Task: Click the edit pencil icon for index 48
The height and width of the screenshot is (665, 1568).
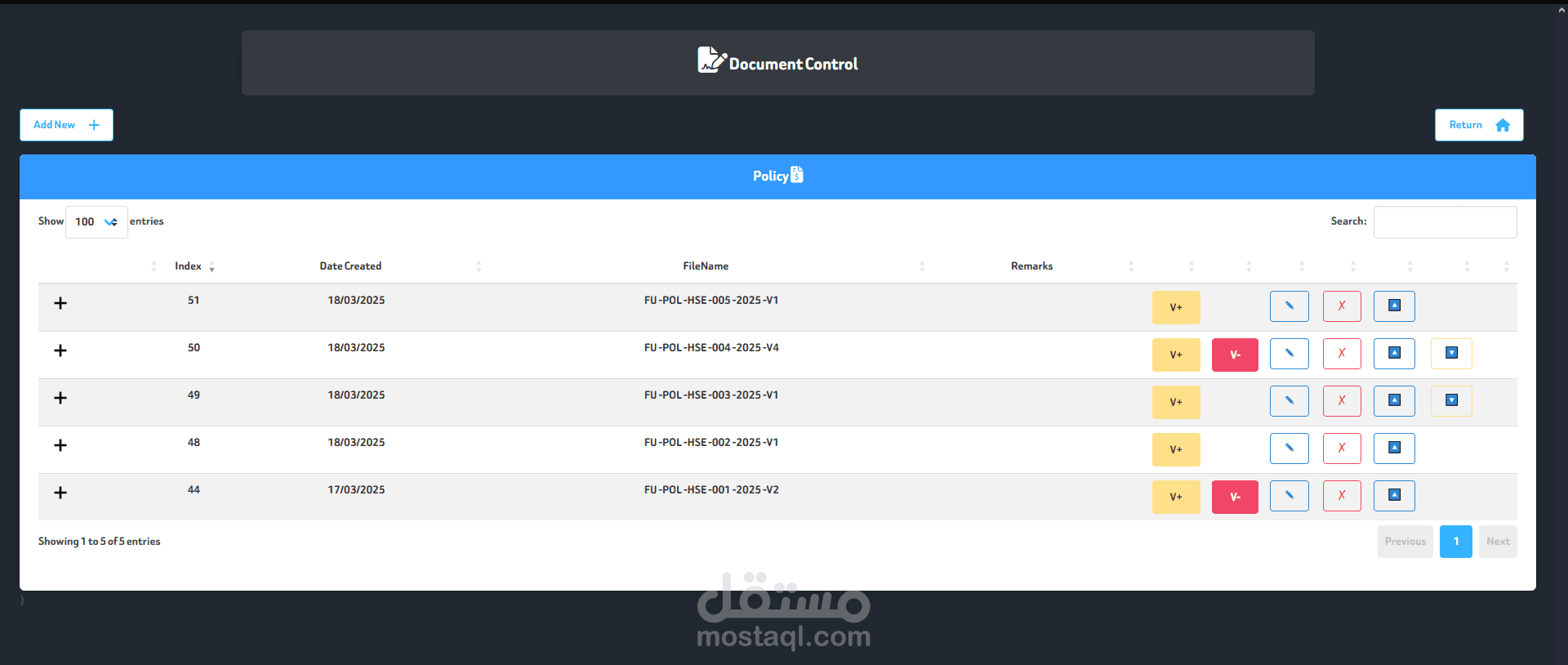Action: click(1289, 449)
